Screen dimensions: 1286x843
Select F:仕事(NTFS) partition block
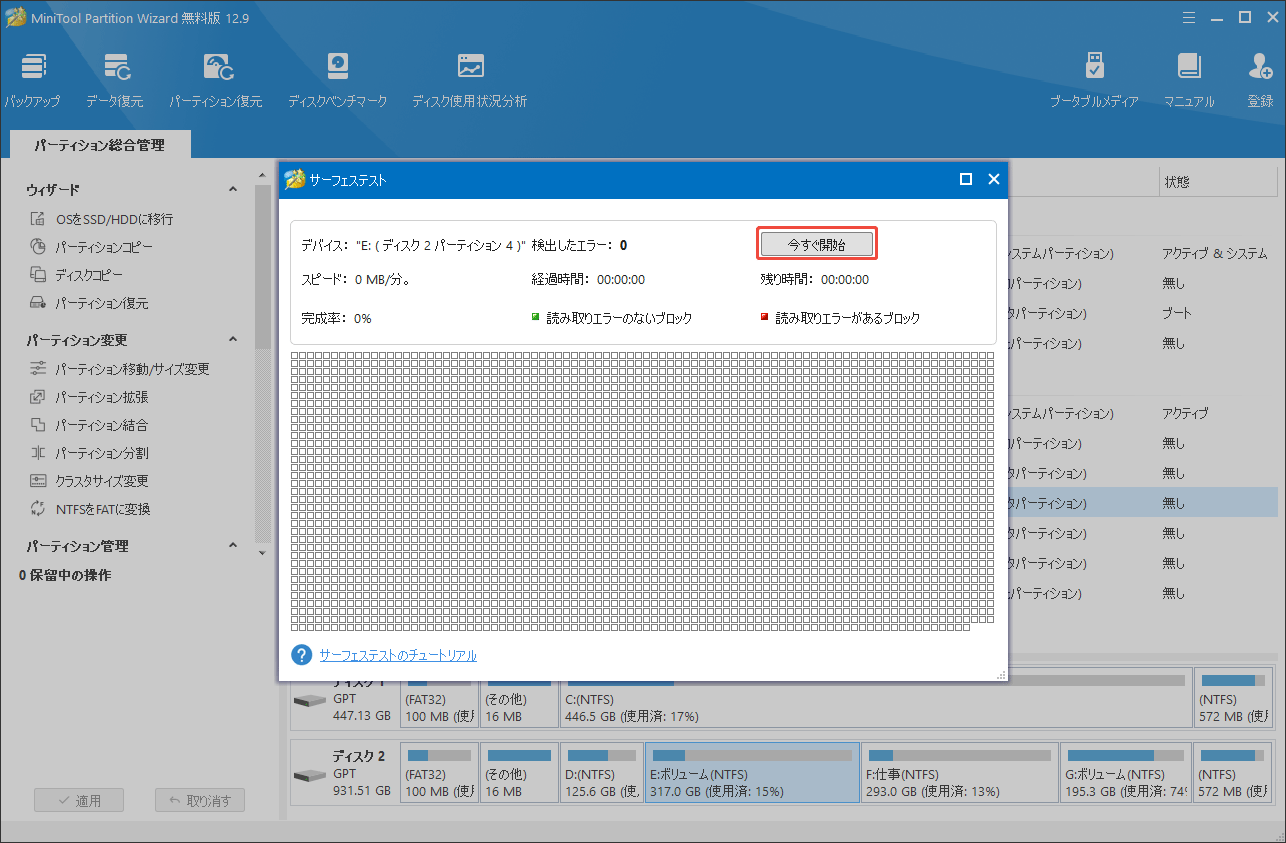click(960, 772)
